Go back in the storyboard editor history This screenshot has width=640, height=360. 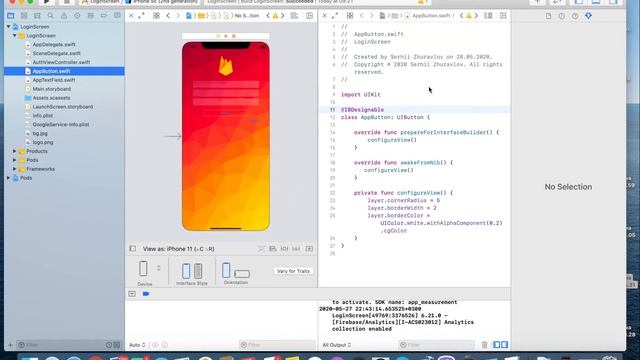coord(168,16)
